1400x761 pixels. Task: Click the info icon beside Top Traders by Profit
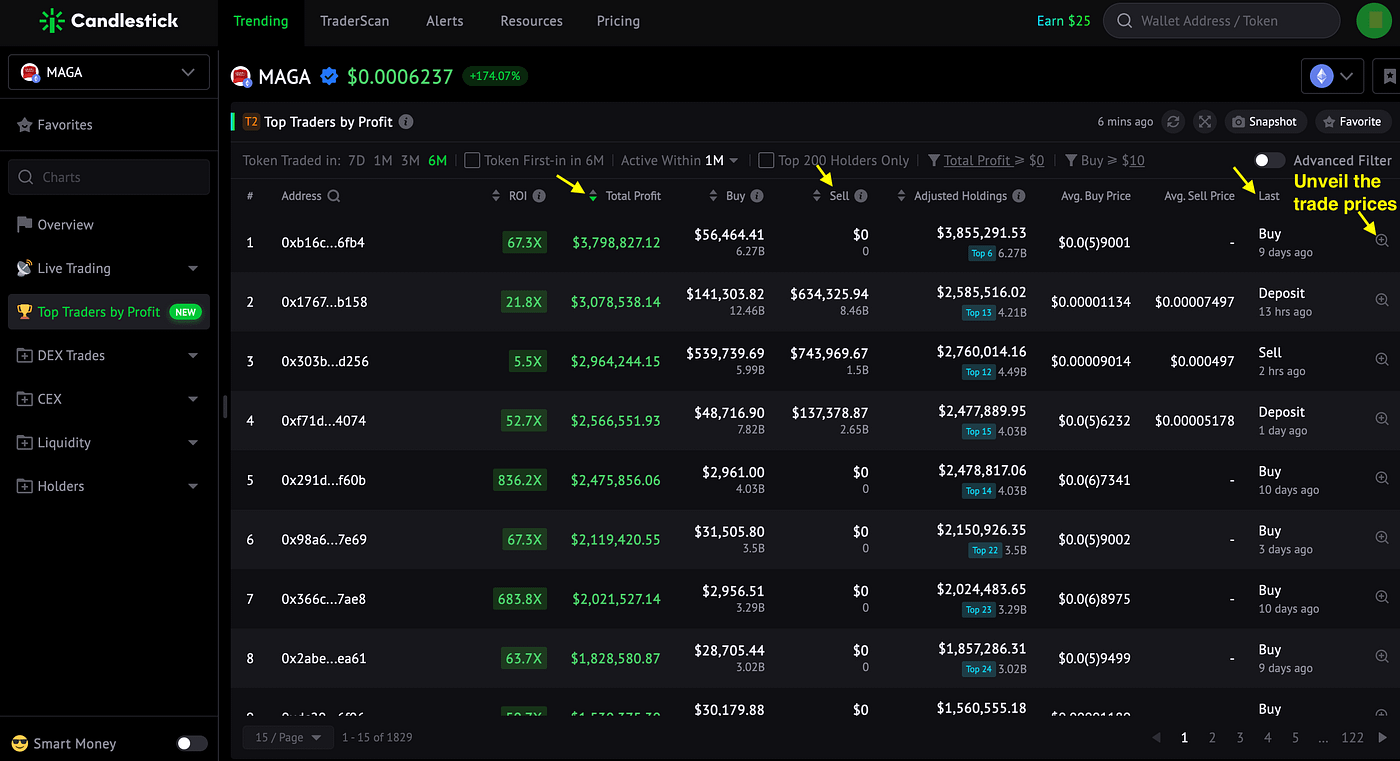(406, 122)
